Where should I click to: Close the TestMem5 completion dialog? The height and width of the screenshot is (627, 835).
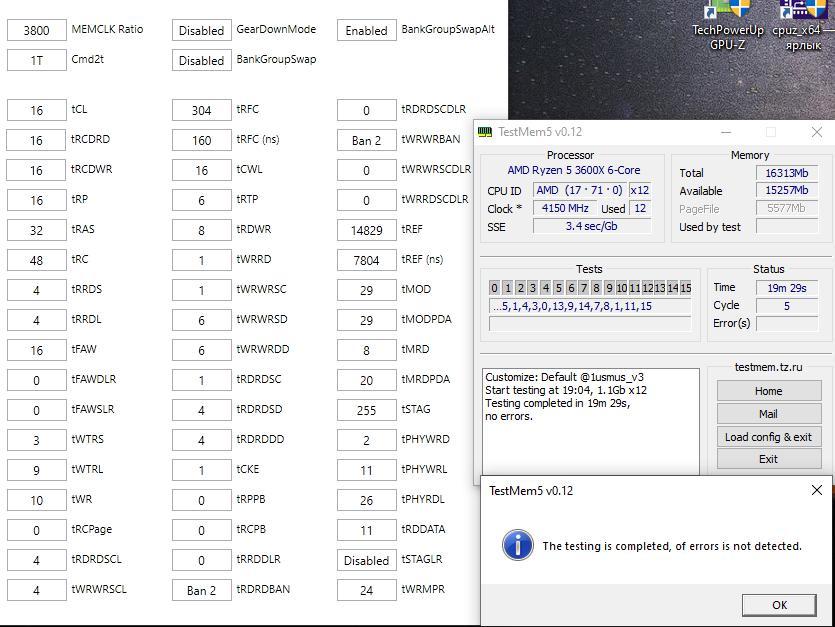pos(816,490)
